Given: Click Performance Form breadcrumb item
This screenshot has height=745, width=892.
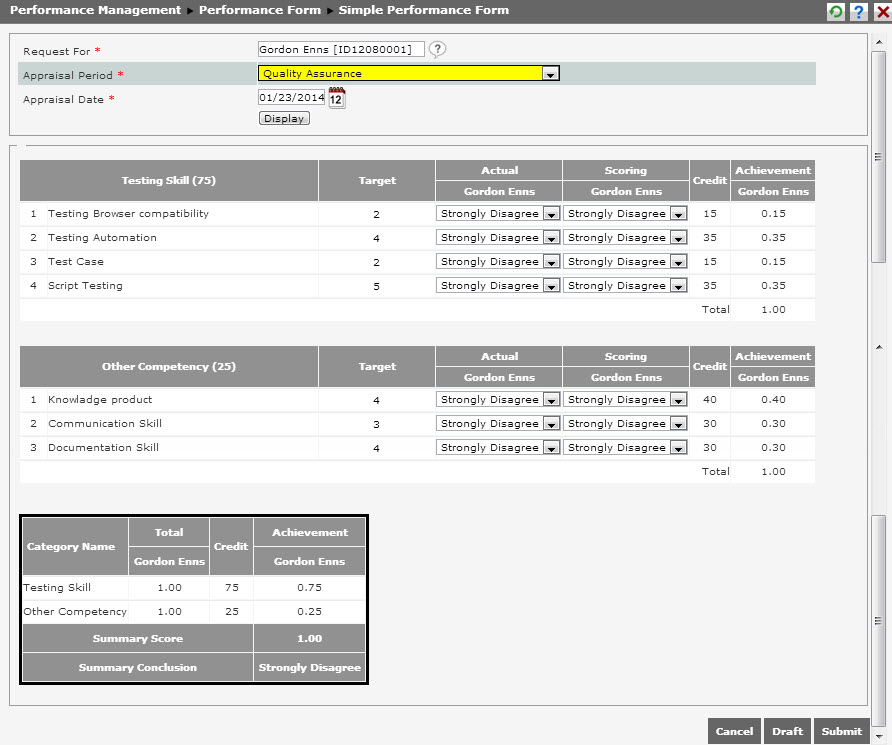Looking at the screenshot, I should pyautogui.click(x=260, y=10).
